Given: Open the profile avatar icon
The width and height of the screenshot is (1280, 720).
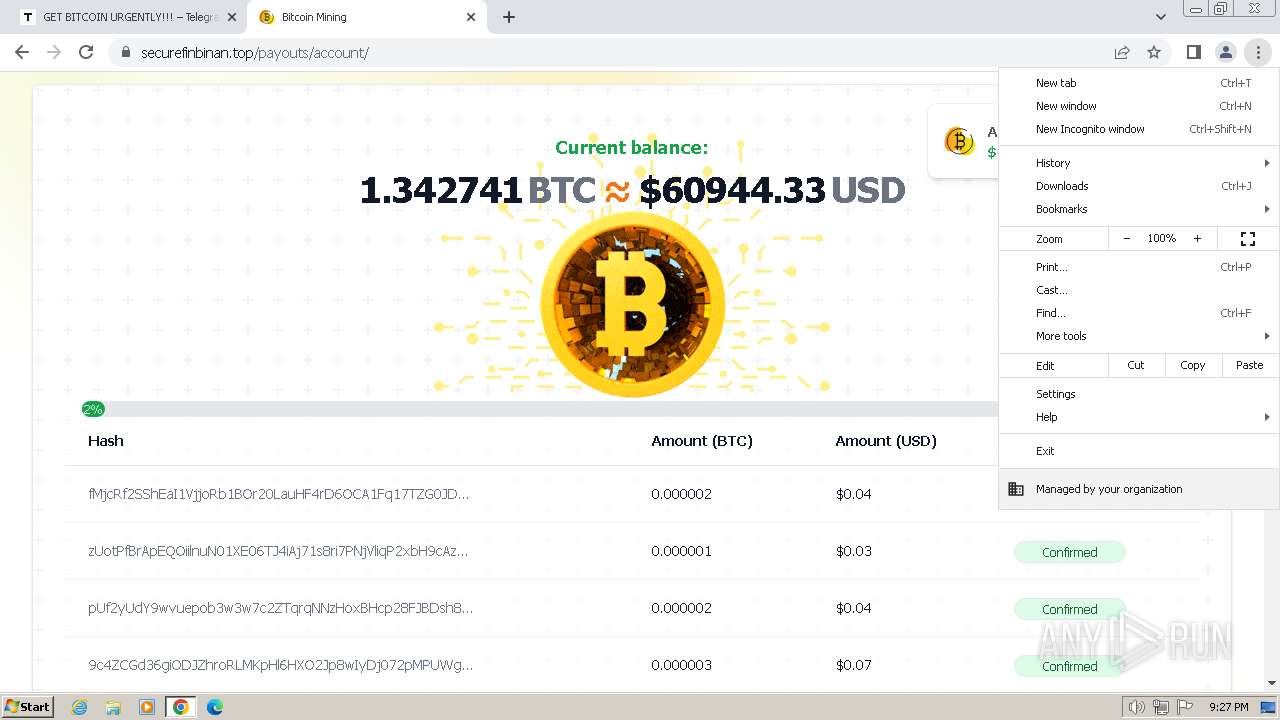Looking at the screenshot, I should pyautogui.click(x=1225, y=52).
